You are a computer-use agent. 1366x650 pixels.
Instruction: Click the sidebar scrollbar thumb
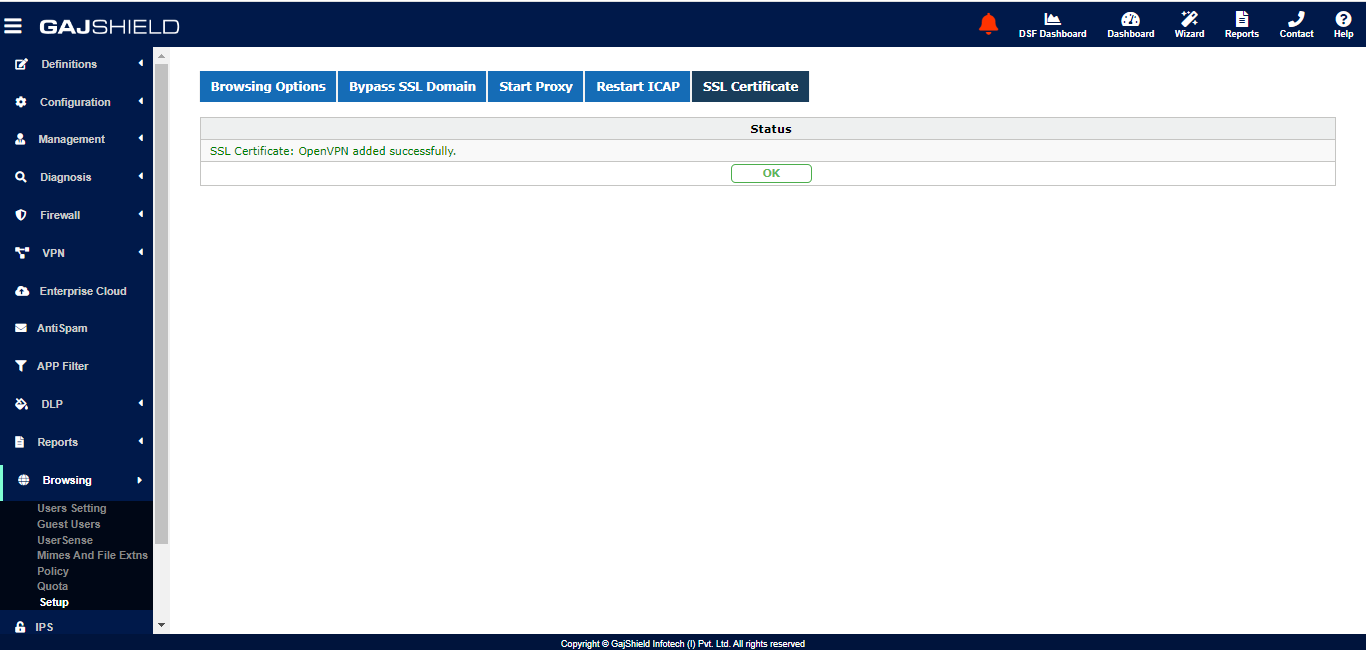point(161,302)
